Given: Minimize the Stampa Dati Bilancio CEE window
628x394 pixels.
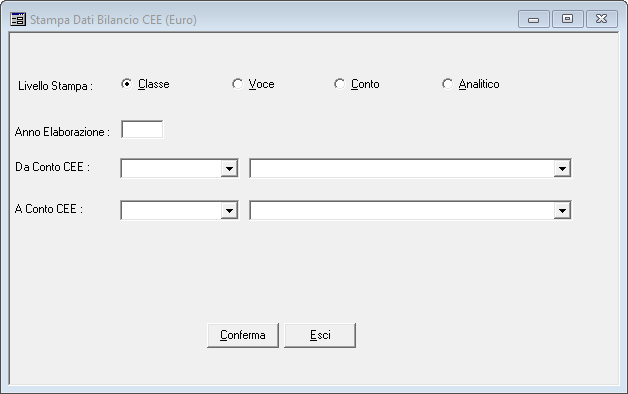Looking at the screenshot, I should [x=533, y=19].
